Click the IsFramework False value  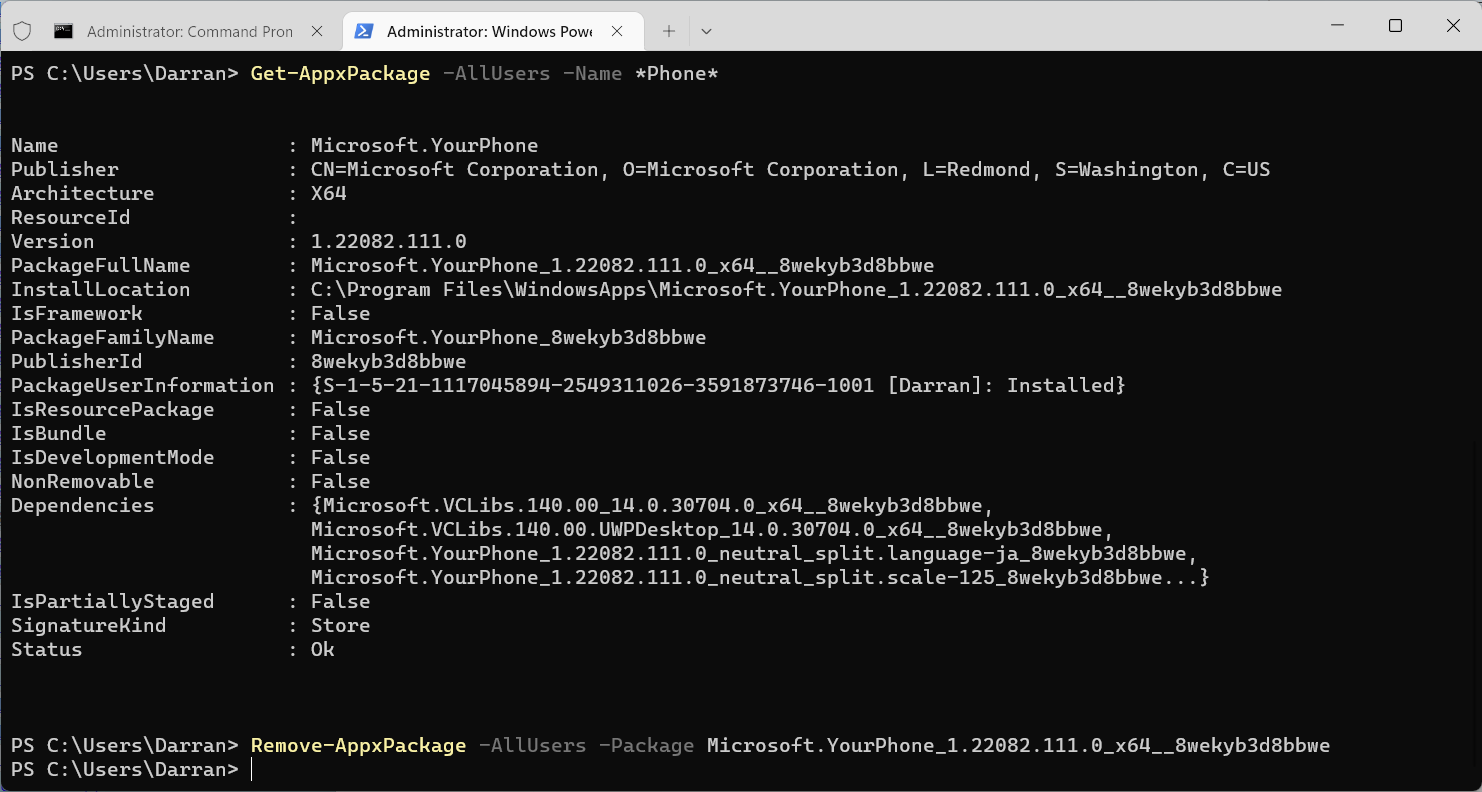pos(340,314)
